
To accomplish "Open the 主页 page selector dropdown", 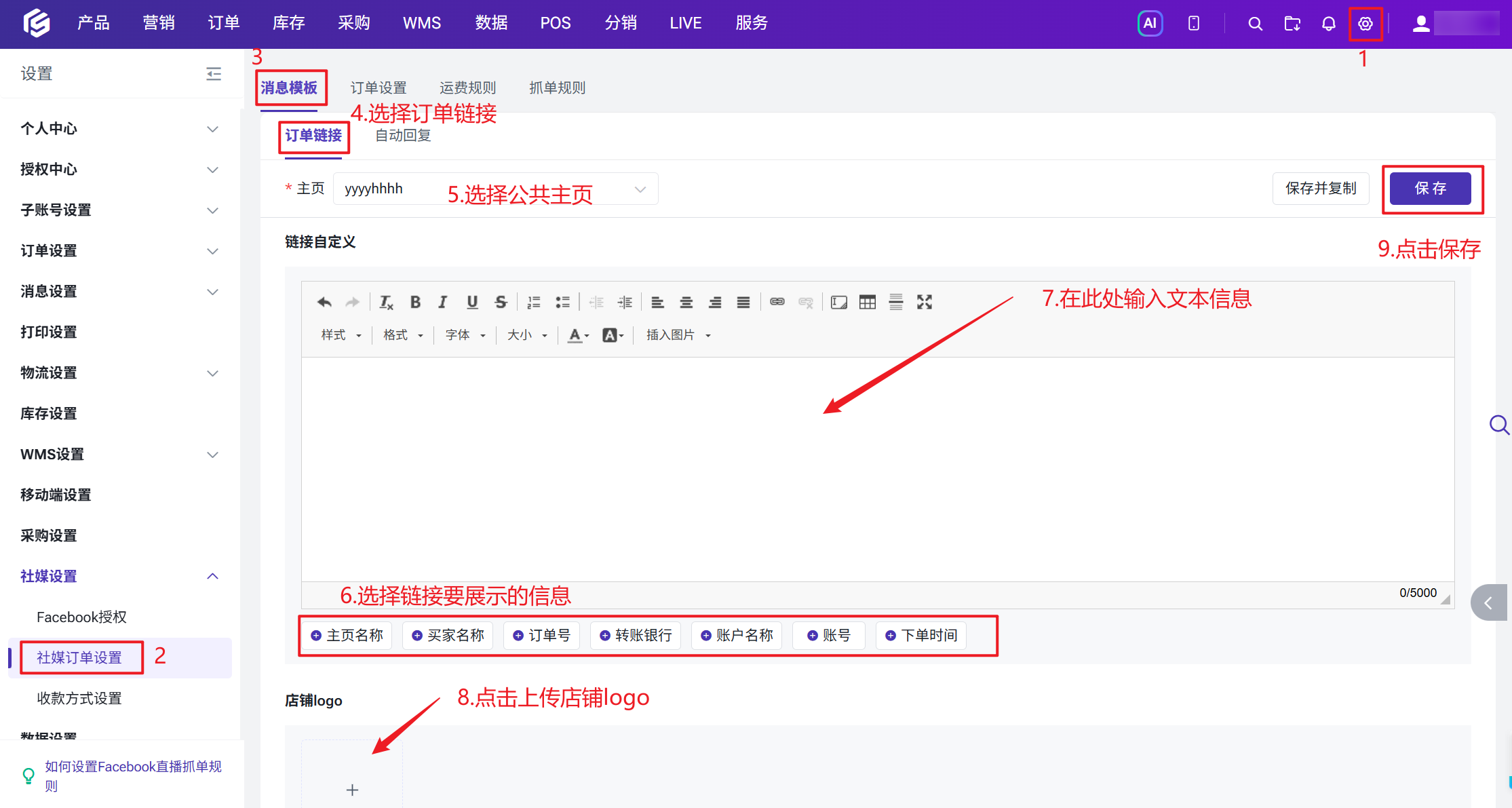I will 495,189.
